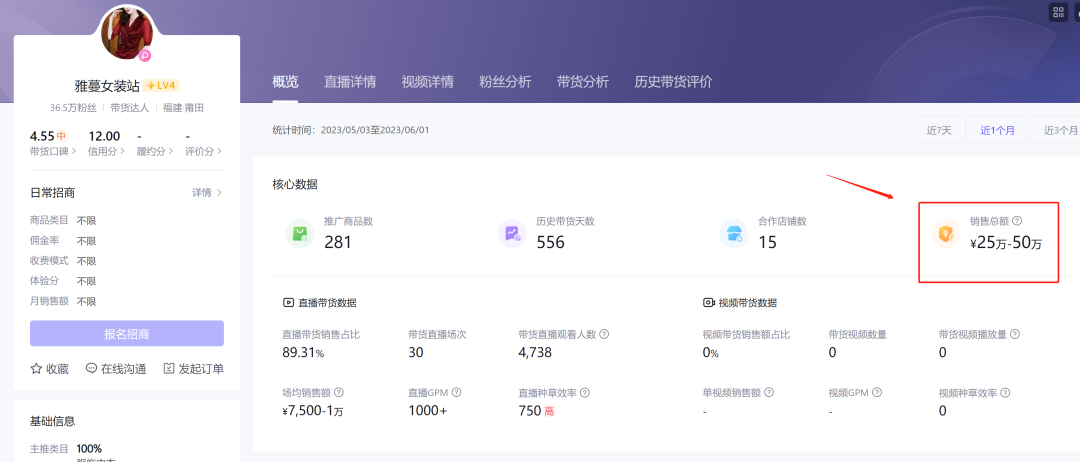
Task: Click the 带货达人 tag under name
Action: click(x=129, y=108)
